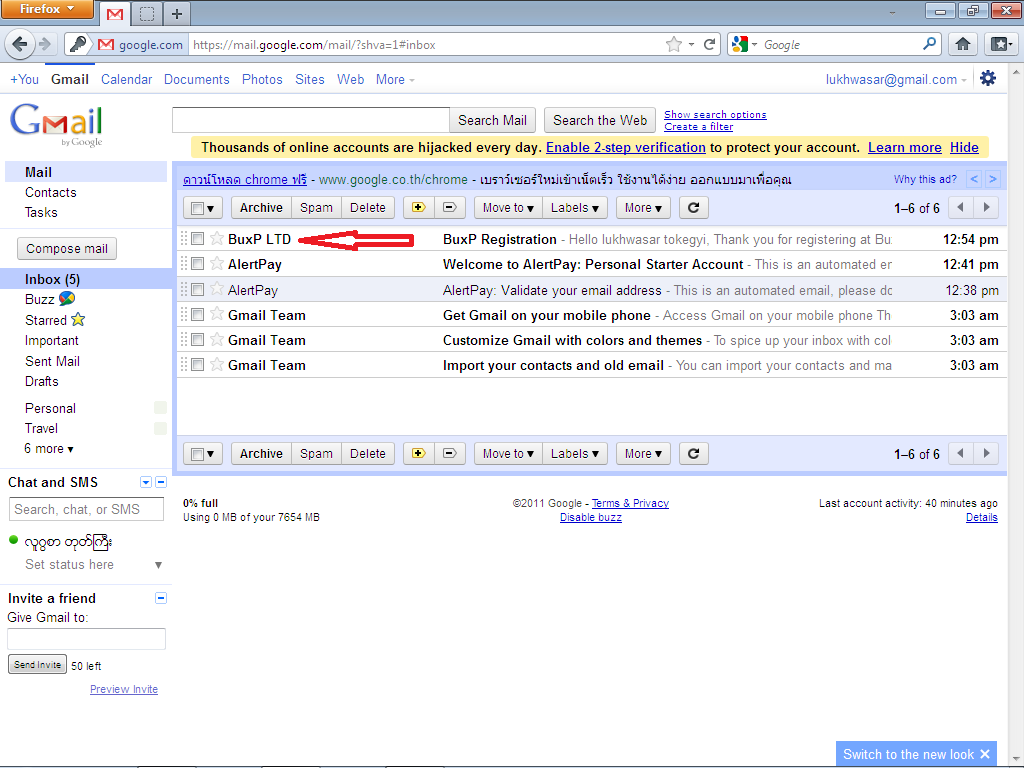This screenshot has height=768, width=1024.
Task: Click Enable 2-step verification link
Action: [x=626, y=147]
